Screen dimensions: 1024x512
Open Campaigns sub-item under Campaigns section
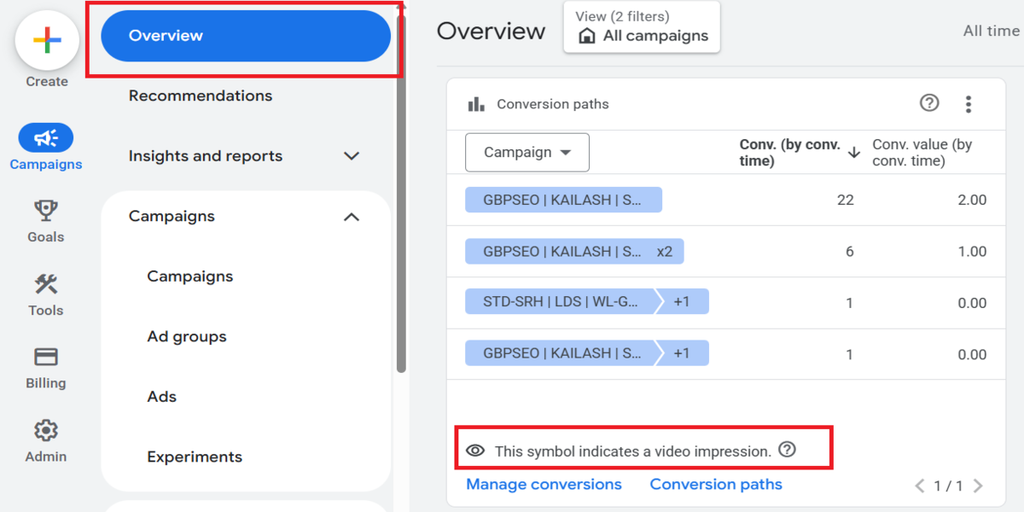point(190,276)
